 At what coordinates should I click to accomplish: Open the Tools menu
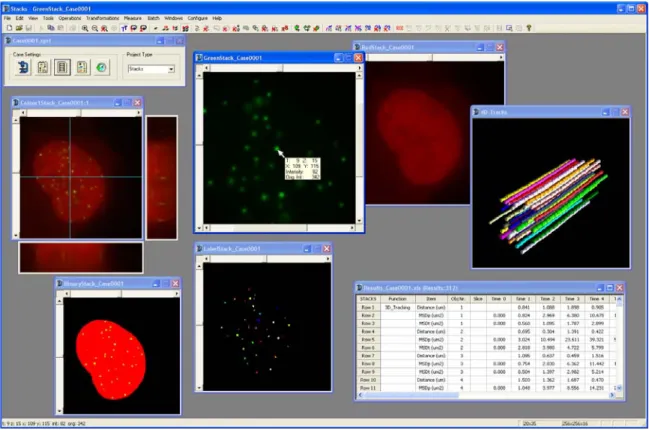(48, 18)
